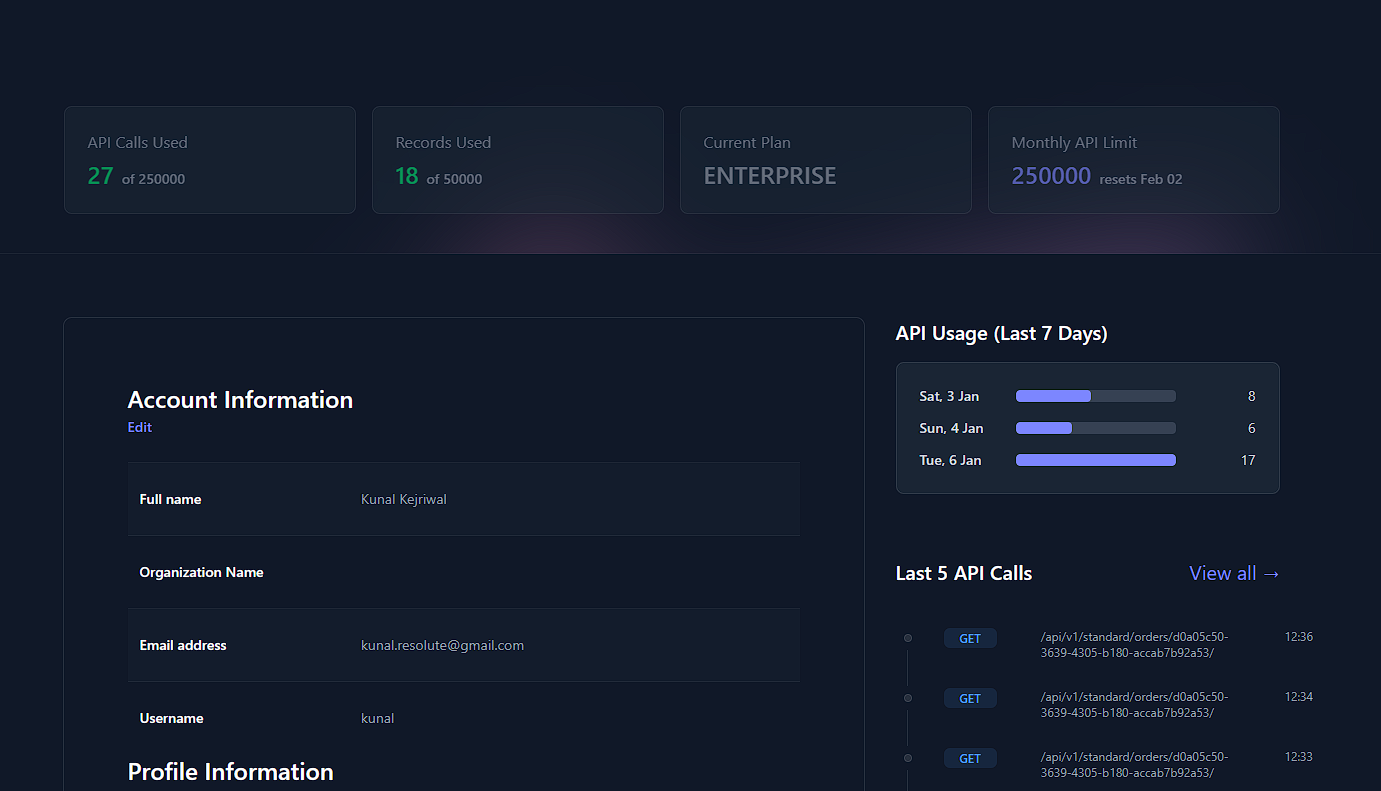Viewport: 1381px width, 791px height.
Task: Open the View all API calls link
Action: (1234, 573)
